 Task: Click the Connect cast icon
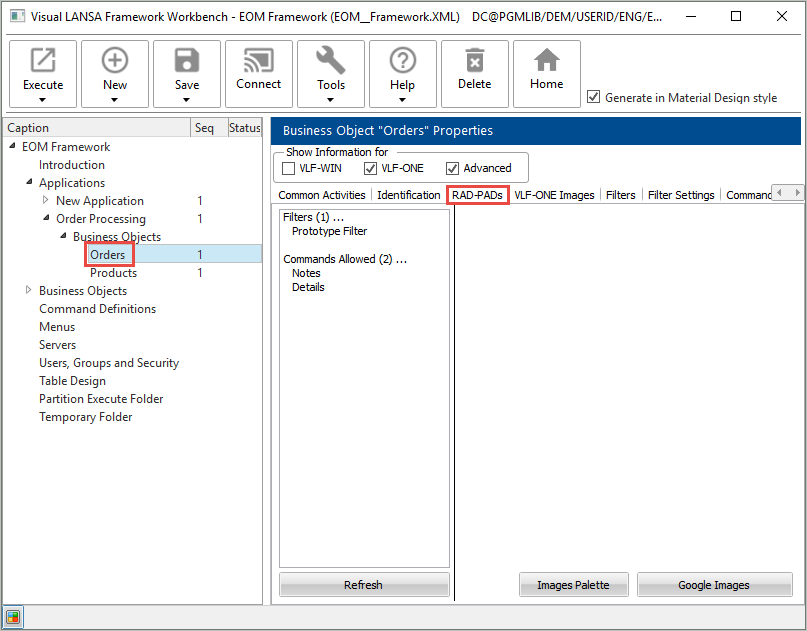259,62
